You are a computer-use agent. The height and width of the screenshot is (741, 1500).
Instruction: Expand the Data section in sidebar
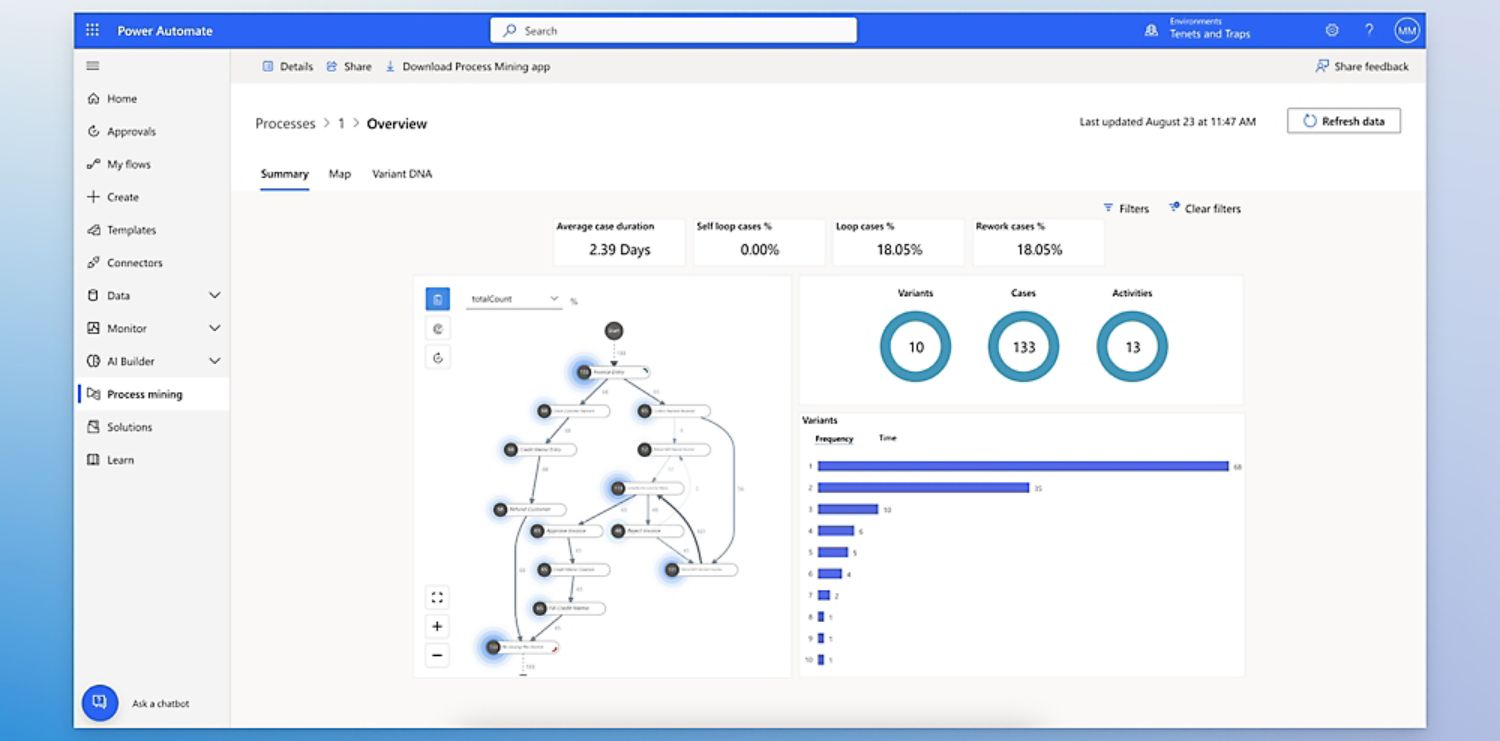click(x=214, y=296)
